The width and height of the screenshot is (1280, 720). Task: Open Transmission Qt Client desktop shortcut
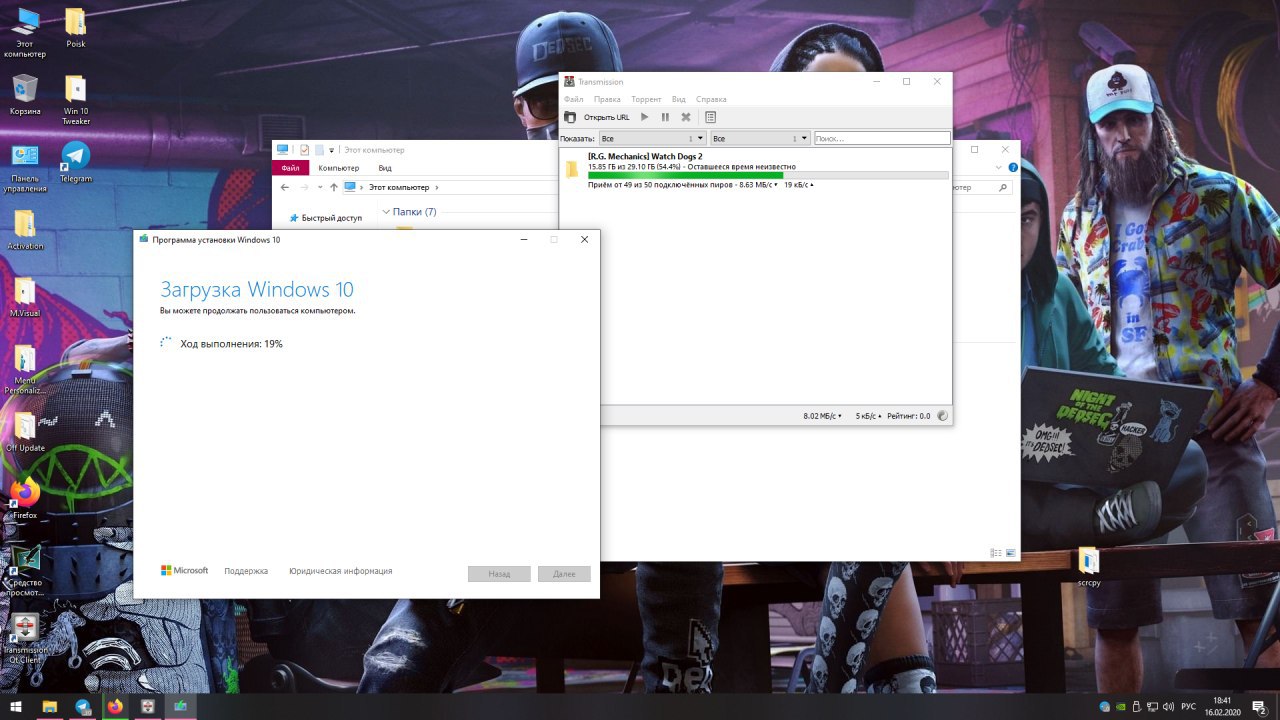click(25, 639)
